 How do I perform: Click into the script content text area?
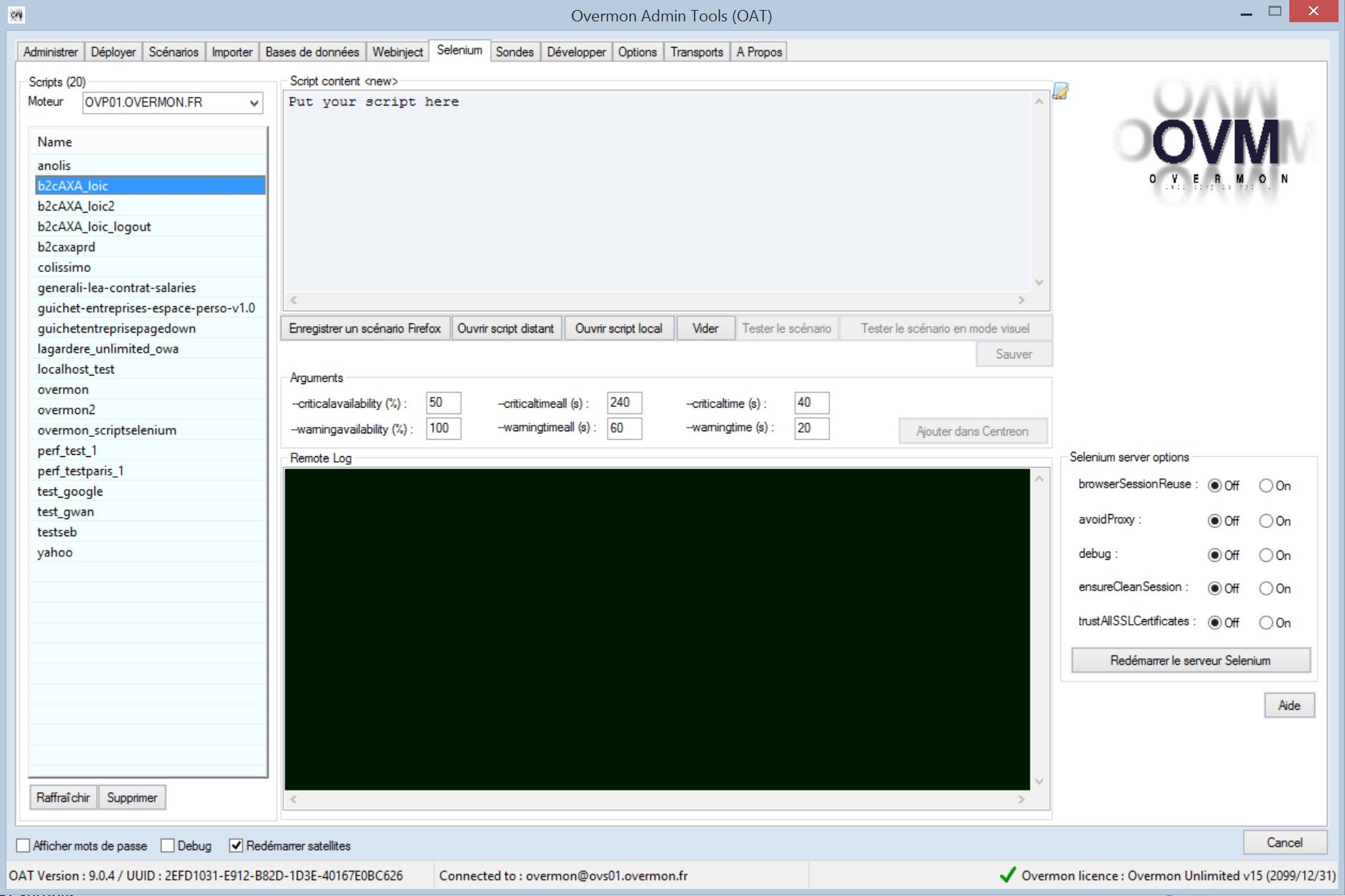click(657, 191)
